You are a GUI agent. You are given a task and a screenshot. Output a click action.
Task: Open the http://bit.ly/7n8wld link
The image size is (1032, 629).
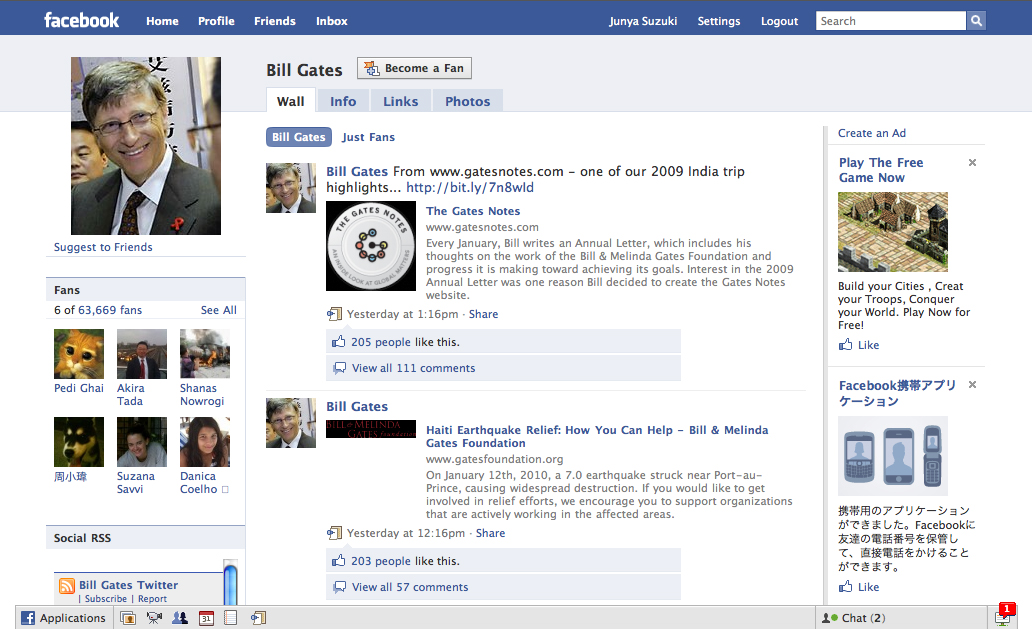click(x=470, y=187)
